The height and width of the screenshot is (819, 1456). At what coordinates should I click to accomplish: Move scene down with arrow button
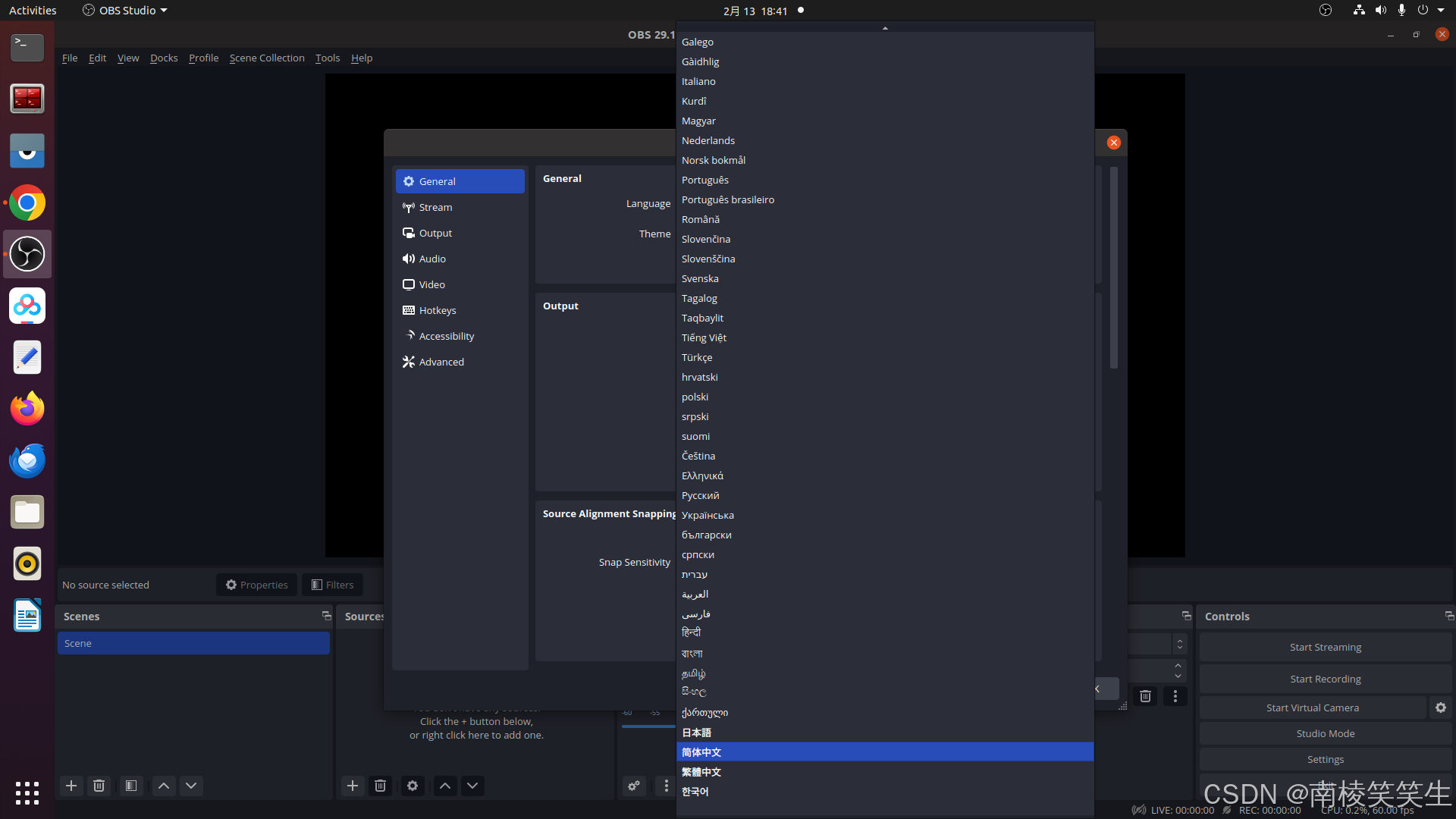[x=191, y=786]
